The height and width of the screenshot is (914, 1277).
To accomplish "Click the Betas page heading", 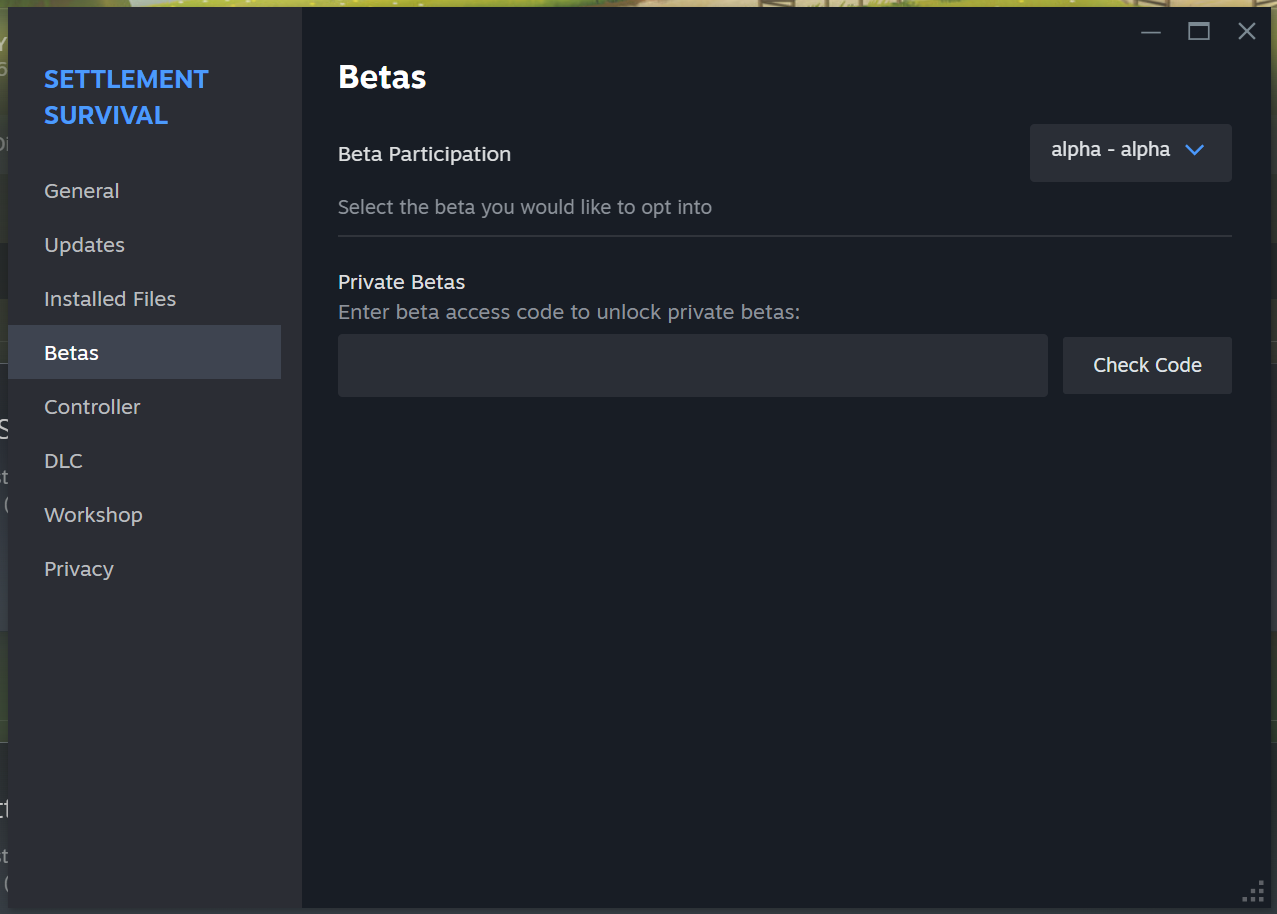I will point(382,77).
